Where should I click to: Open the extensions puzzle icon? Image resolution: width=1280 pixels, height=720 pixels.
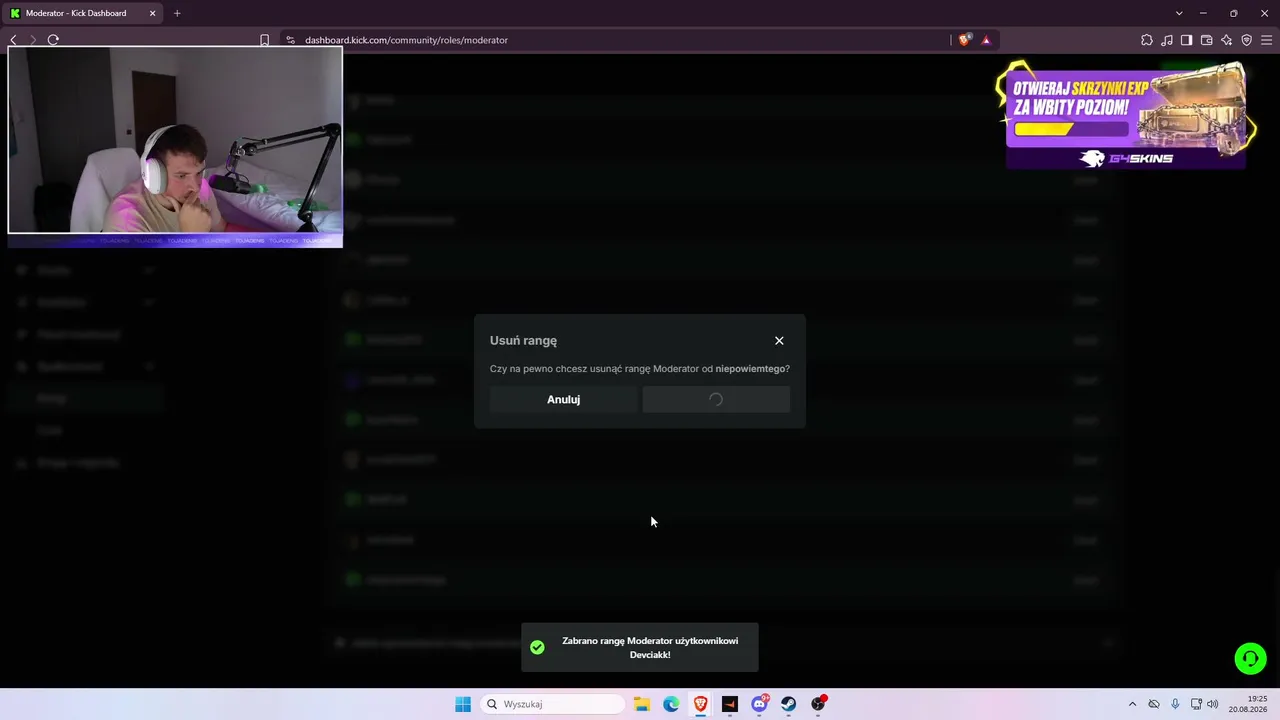tap(1147, 40)
